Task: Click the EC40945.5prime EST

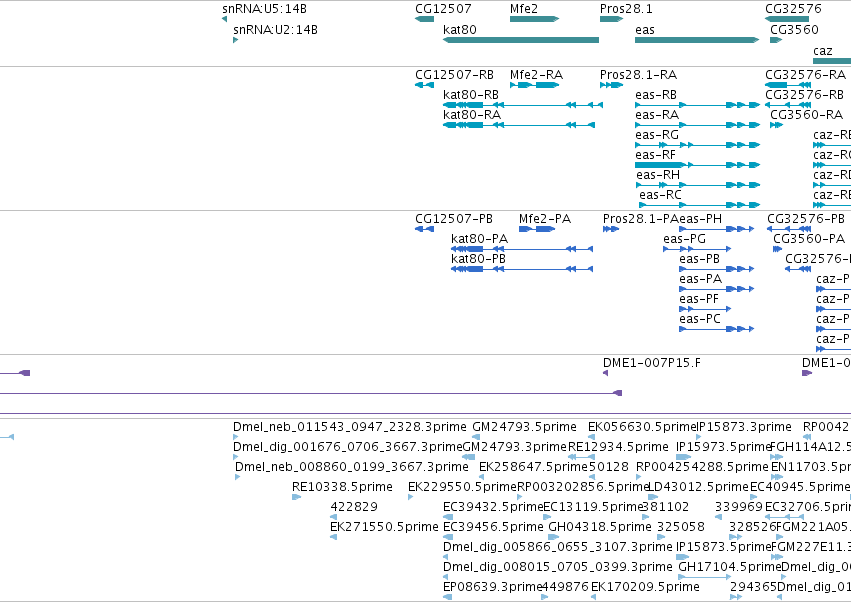Action: [x=753, y=497]
